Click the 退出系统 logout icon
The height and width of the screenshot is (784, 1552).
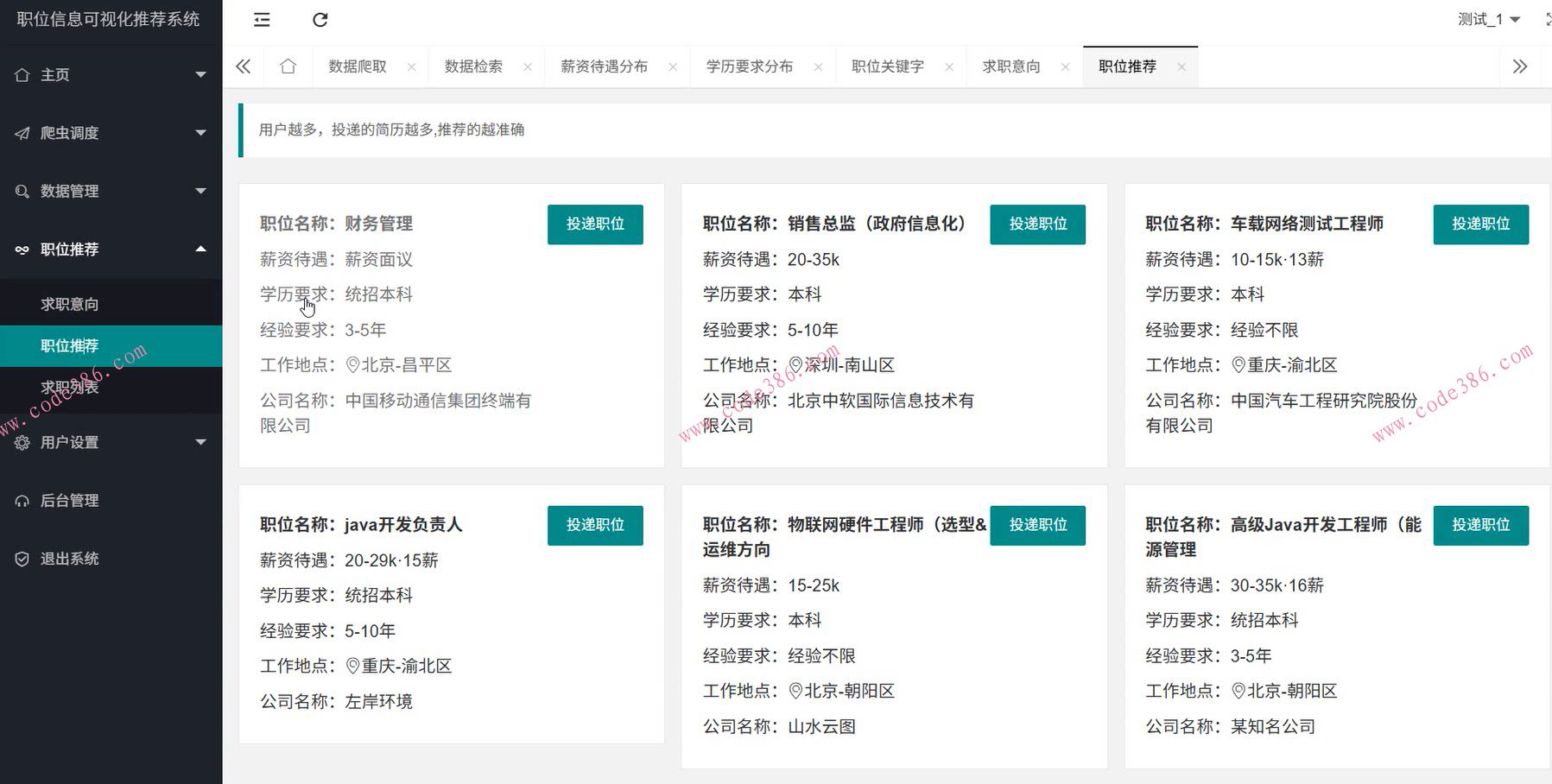tap(22, 559)
